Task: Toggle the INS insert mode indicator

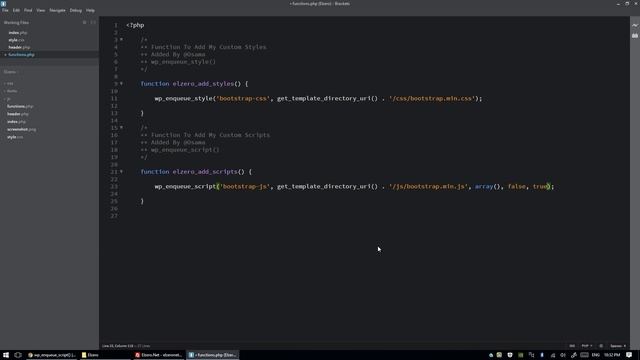Action: tap(572, 346)
